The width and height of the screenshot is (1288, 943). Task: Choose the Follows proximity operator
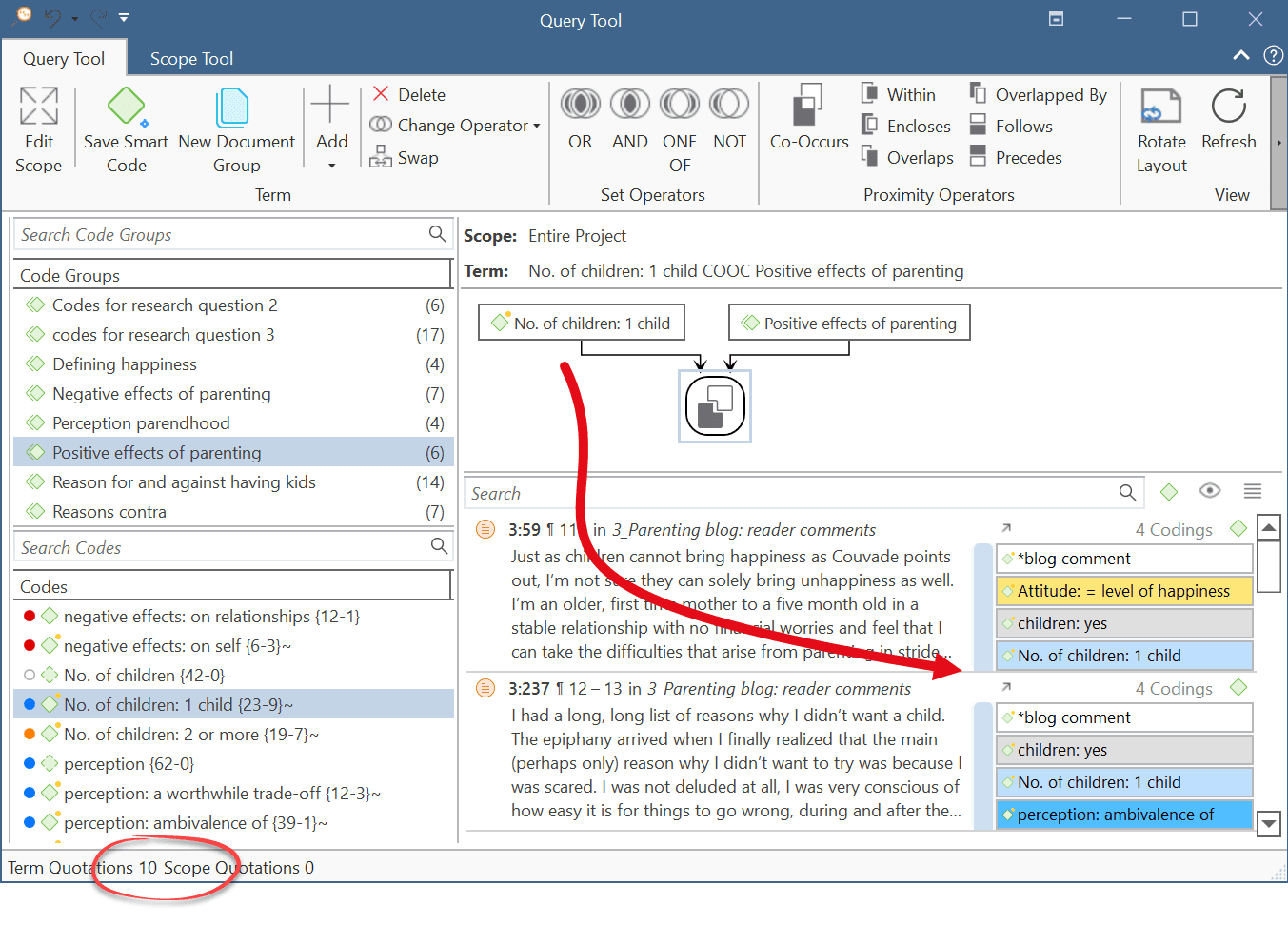pyautogui.click(x=1011, y=126)
